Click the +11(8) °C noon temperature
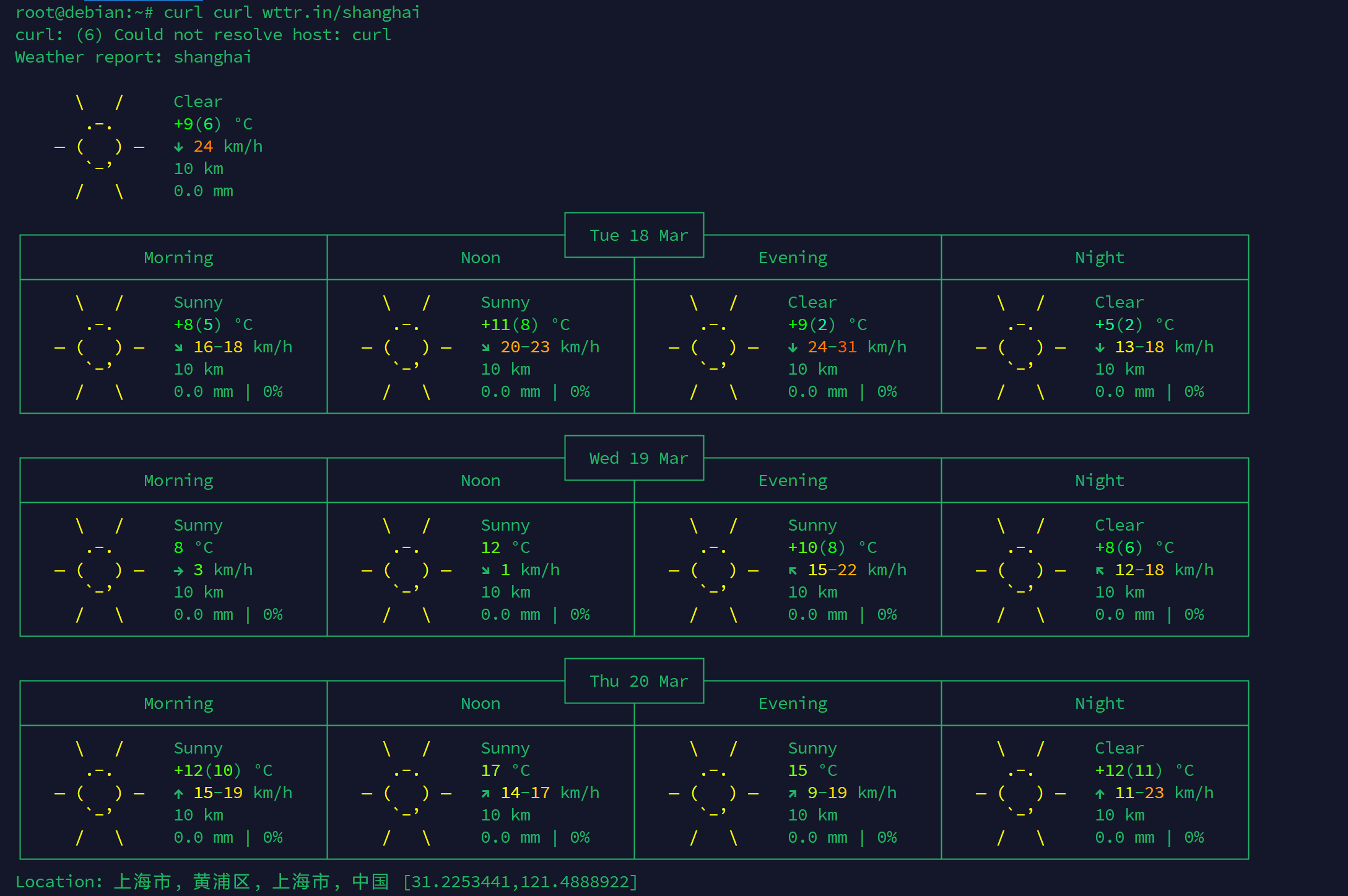This screenshot has height=896, width=1348. click(525, 324)
